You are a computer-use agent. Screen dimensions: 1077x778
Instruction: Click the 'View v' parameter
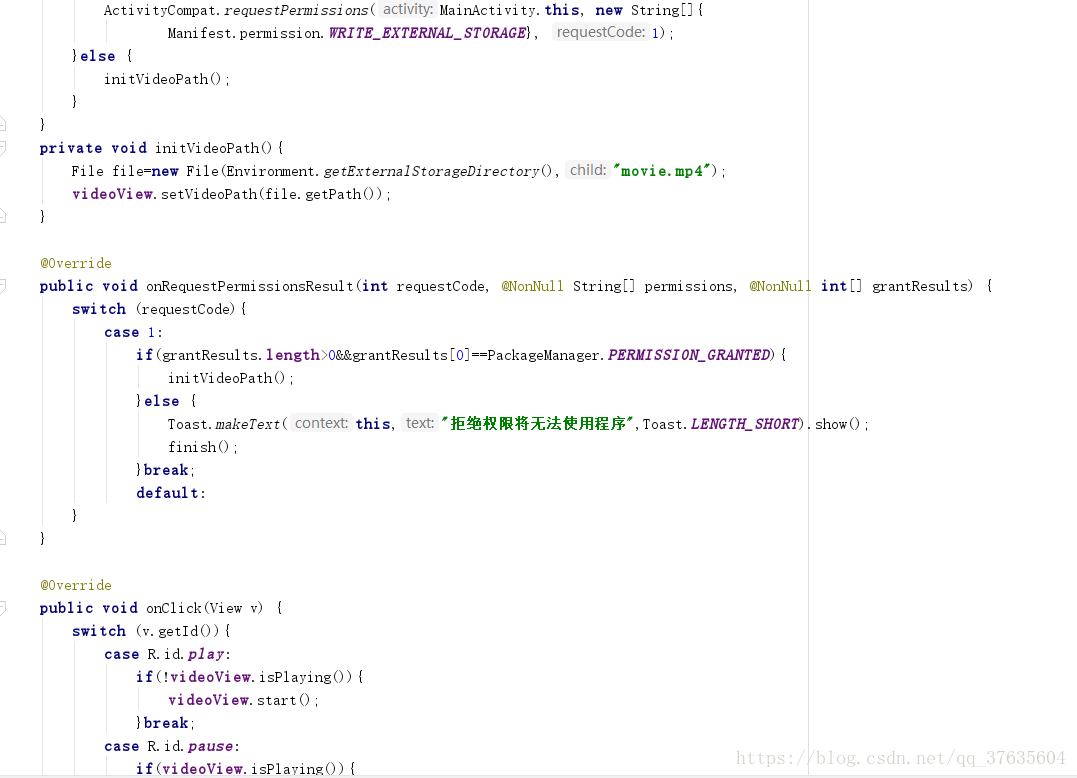[x=234, y=608]
